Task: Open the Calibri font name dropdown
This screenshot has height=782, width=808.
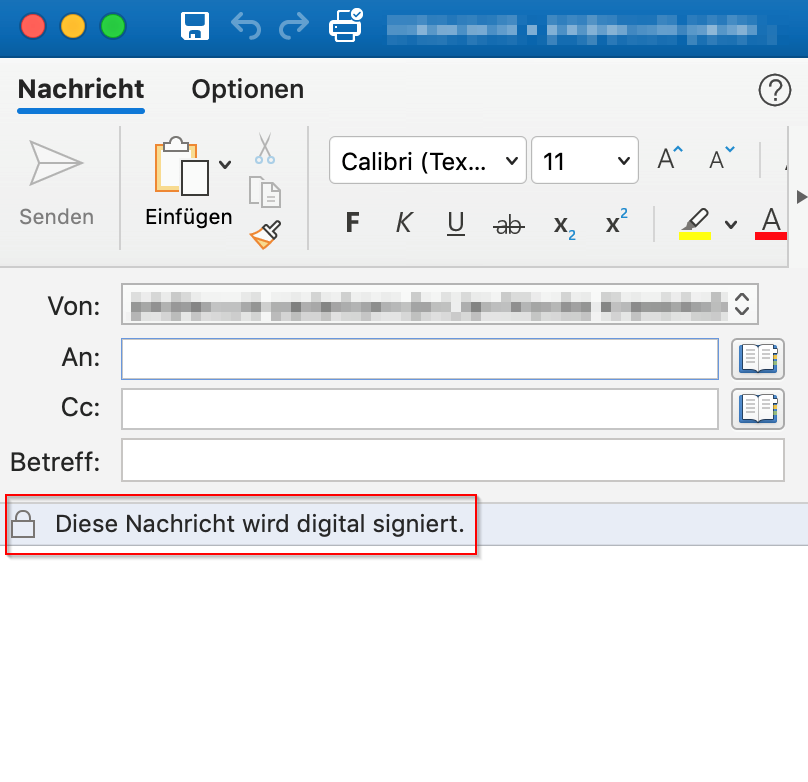Action: pos(427,161)
